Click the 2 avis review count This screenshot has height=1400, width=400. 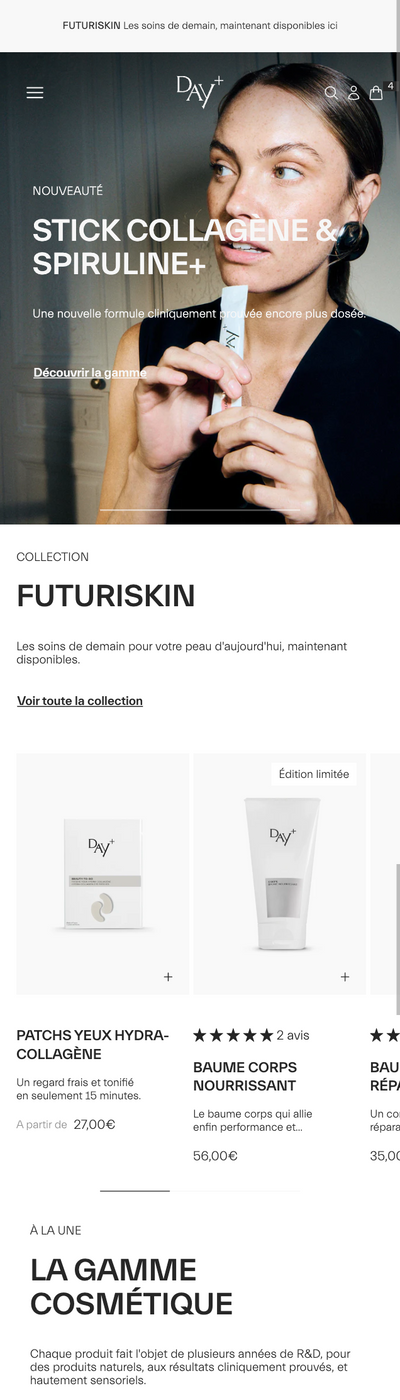pos(293,1035)
